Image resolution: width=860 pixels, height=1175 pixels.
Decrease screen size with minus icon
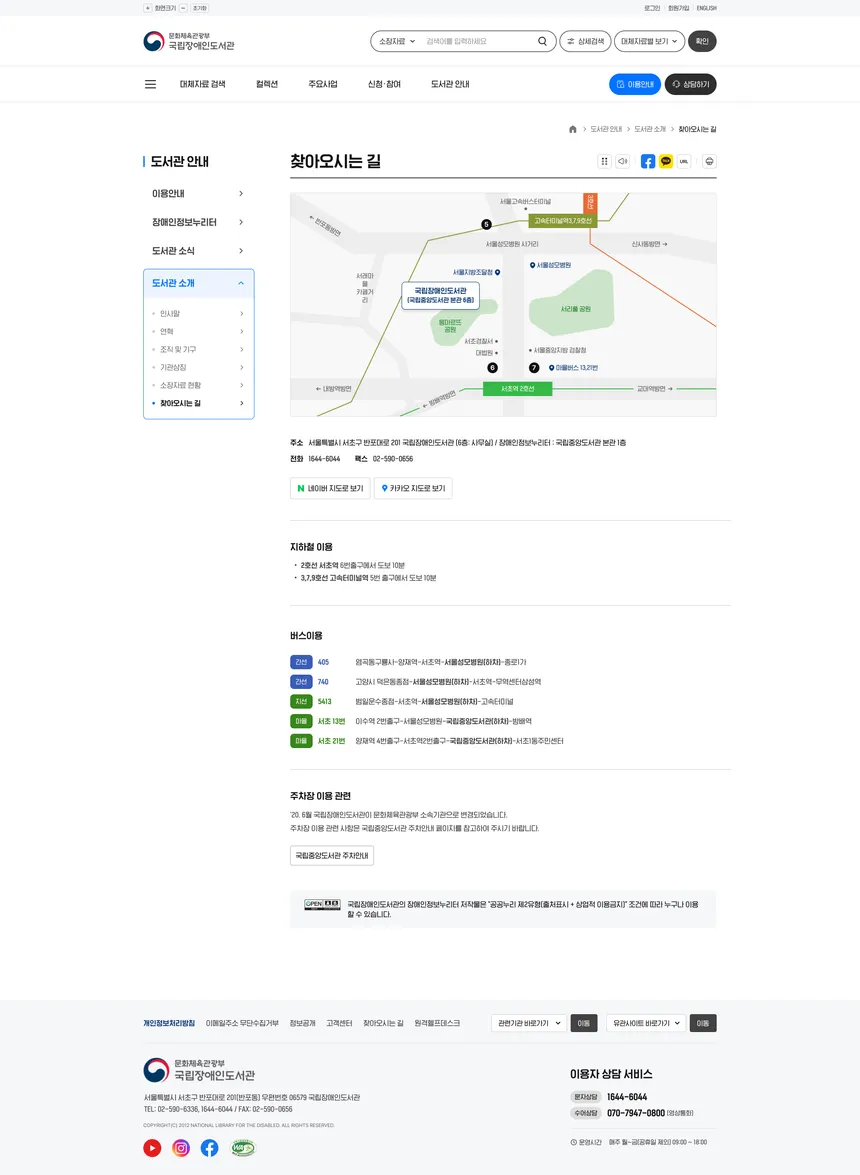184,8
